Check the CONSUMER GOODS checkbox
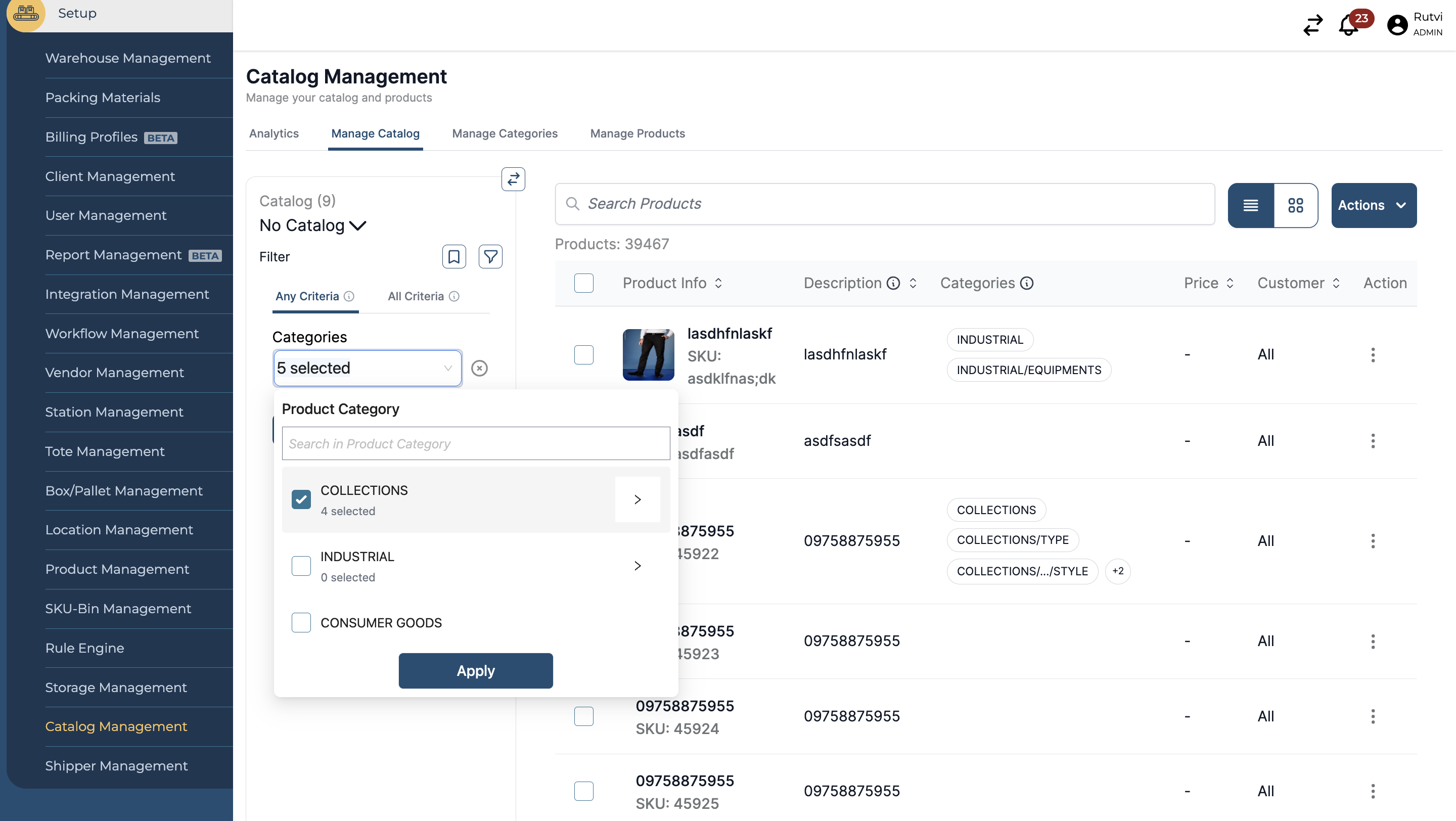The height and width of the screenshot is (821, 1456). (301, 623)
